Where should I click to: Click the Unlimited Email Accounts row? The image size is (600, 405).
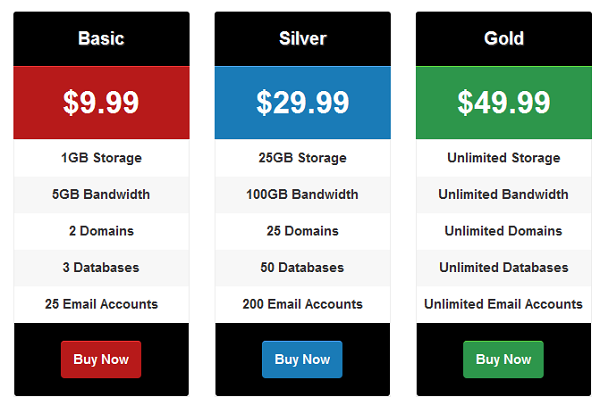point(504,304)
